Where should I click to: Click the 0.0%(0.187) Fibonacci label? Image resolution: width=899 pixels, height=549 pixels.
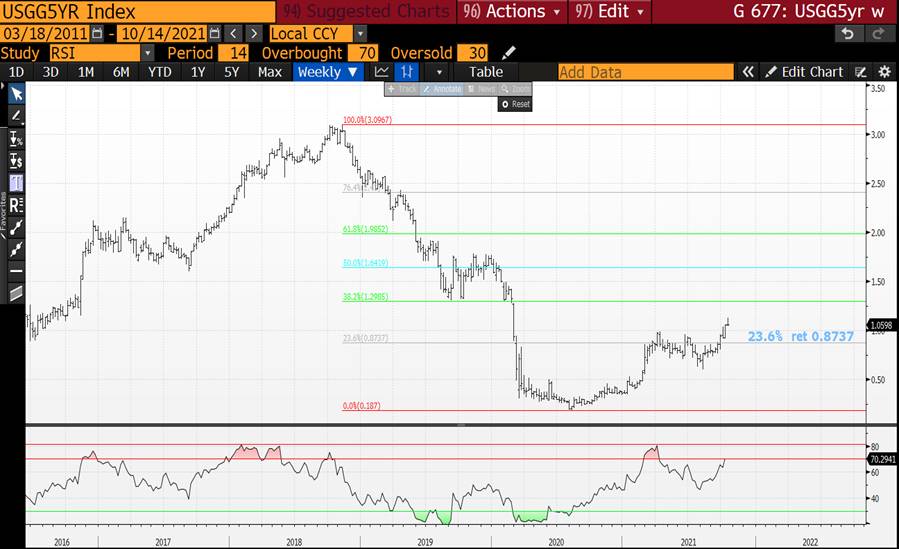tap(361, 406)
